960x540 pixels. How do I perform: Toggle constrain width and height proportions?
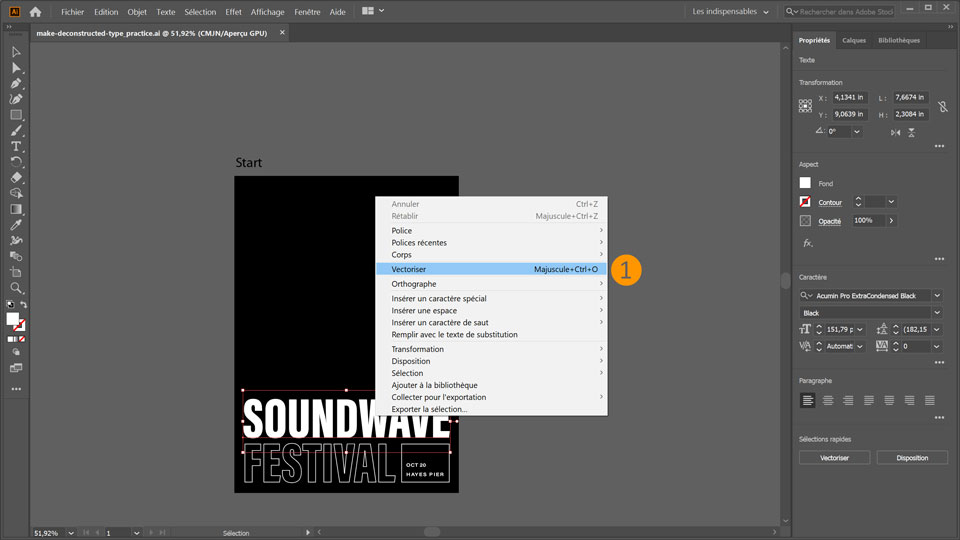pos(943,106)
